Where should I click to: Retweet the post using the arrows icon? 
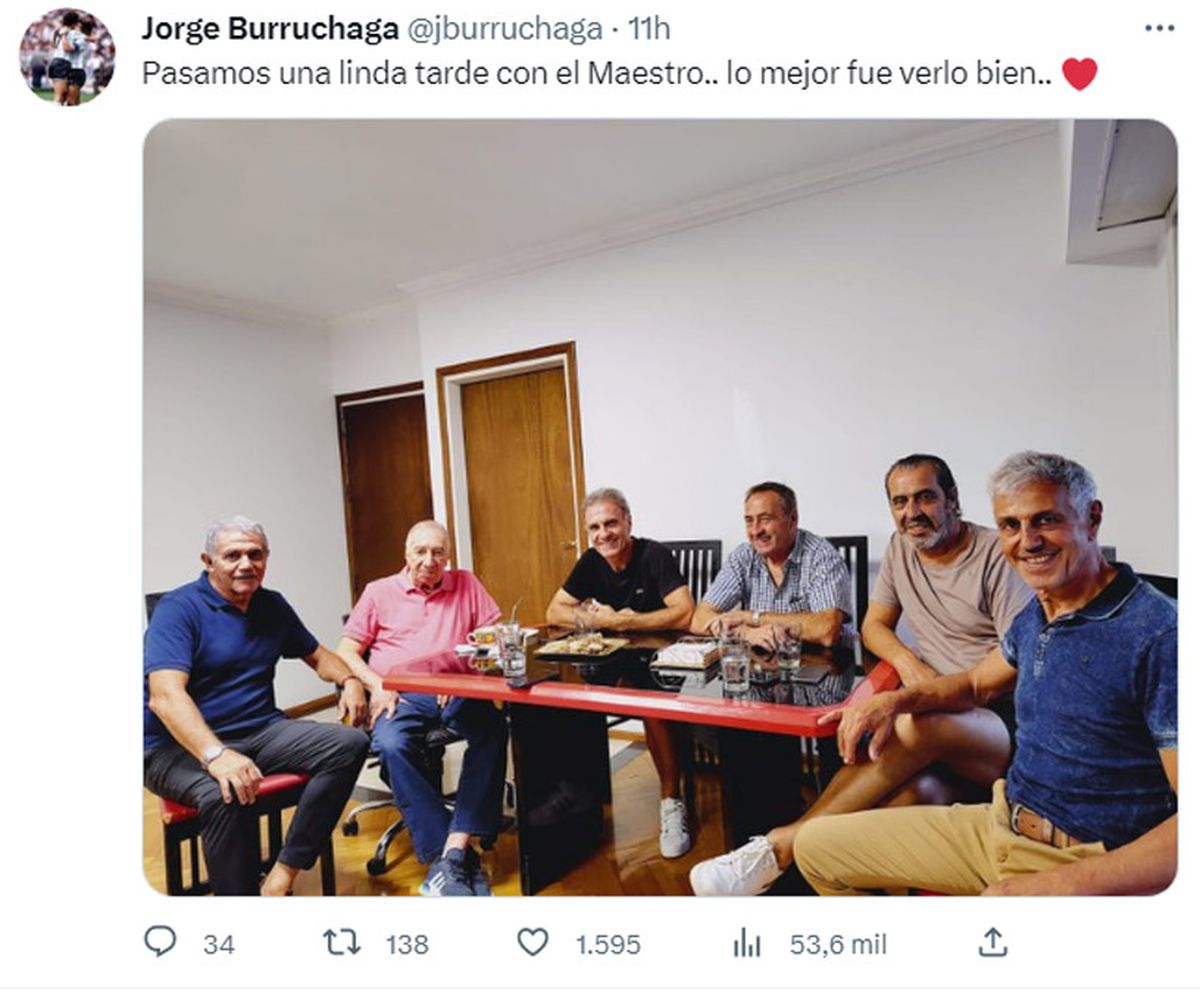[341, 942]
